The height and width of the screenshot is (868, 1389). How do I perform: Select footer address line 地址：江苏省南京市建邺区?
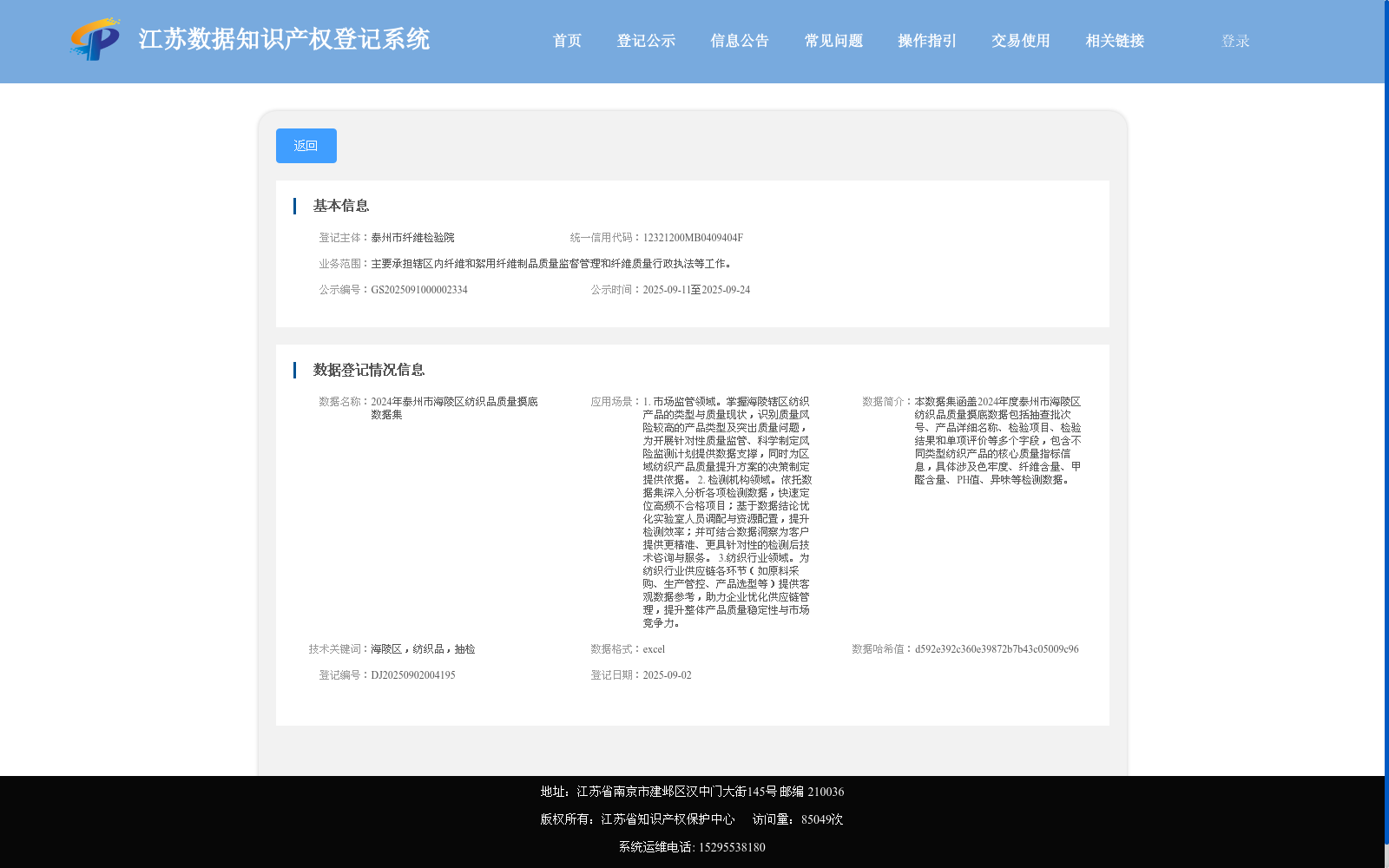coord(692,792)
